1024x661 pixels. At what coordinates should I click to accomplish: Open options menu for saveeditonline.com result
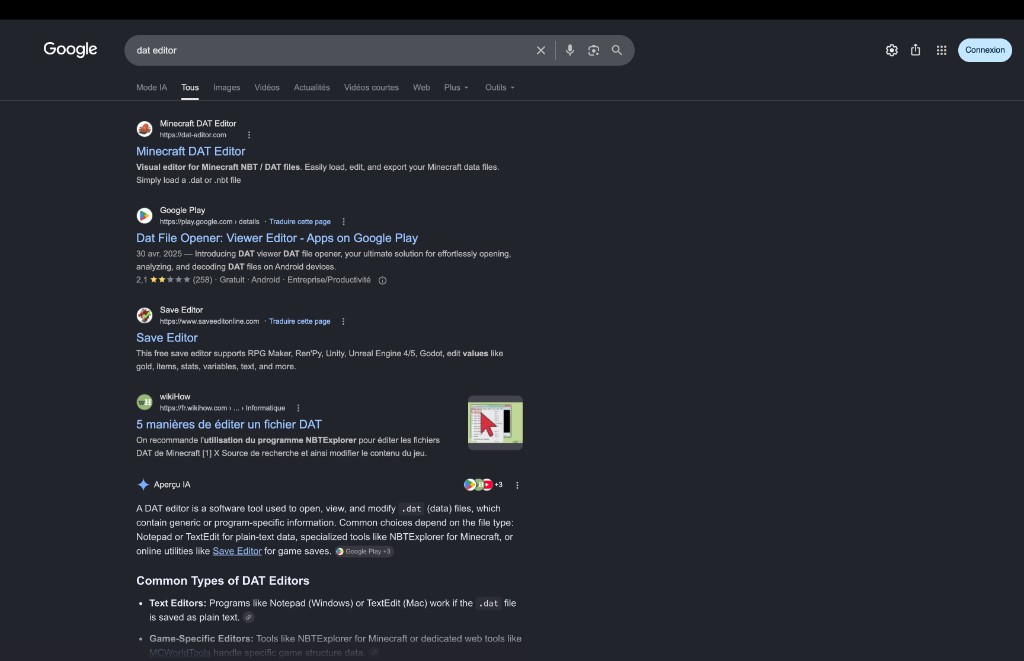(x=343, y=321)
